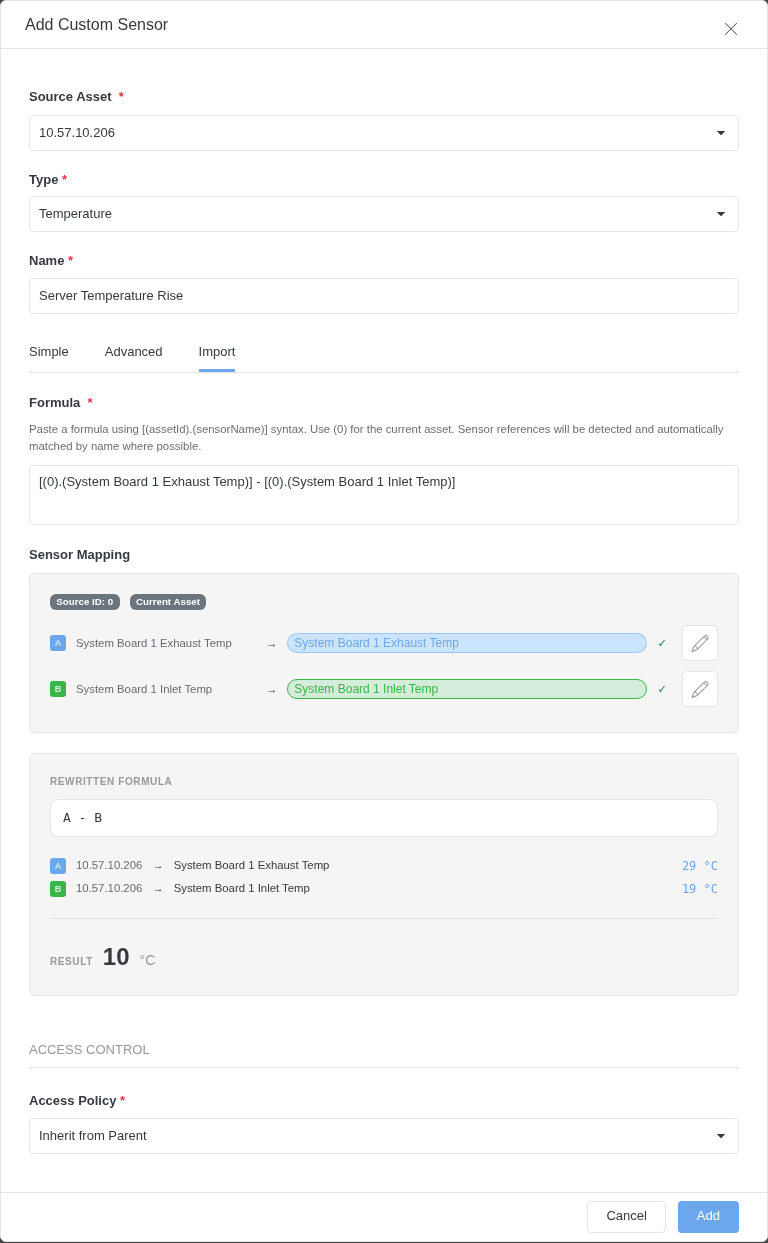Click the checkmark beside Inlet Temp mapping
Image resolution: width=768 pixels, height=1243 pixels.
point(662,689)
